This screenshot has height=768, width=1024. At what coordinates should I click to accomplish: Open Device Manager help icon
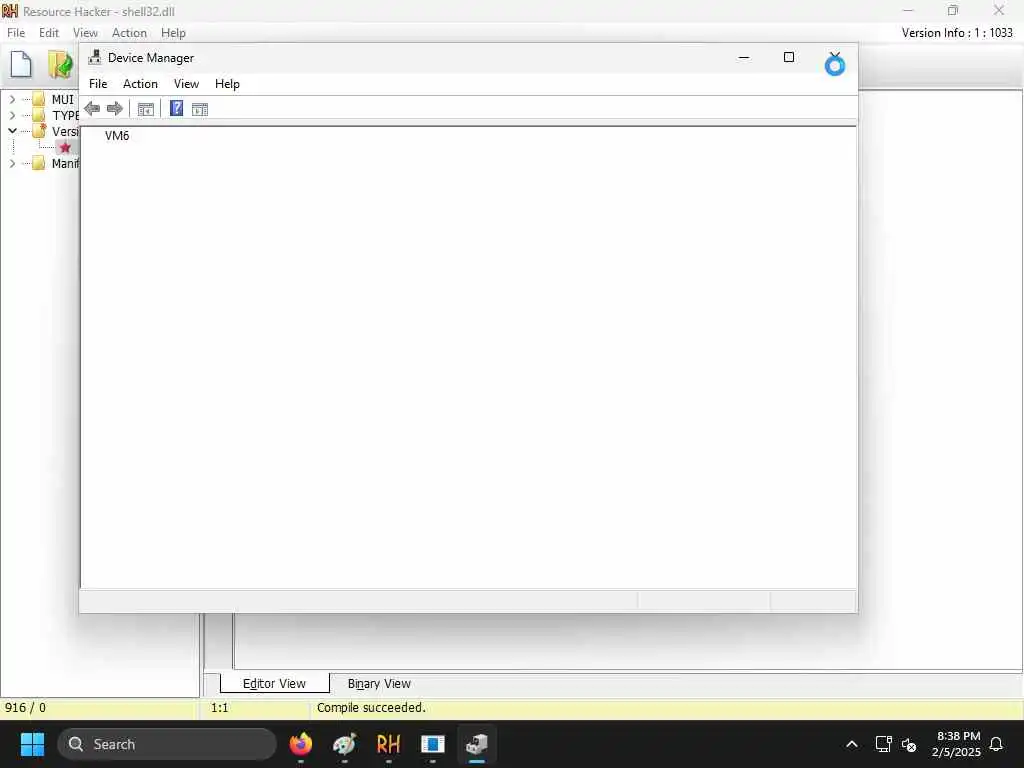[x=176, y=108]
